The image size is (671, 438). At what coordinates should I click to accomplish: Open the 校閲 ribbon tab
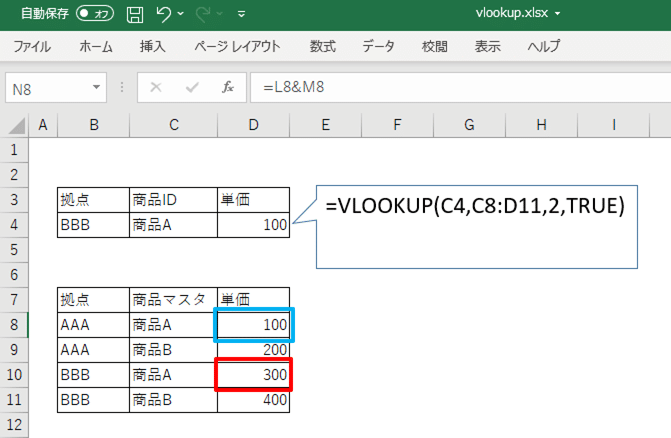434,46
